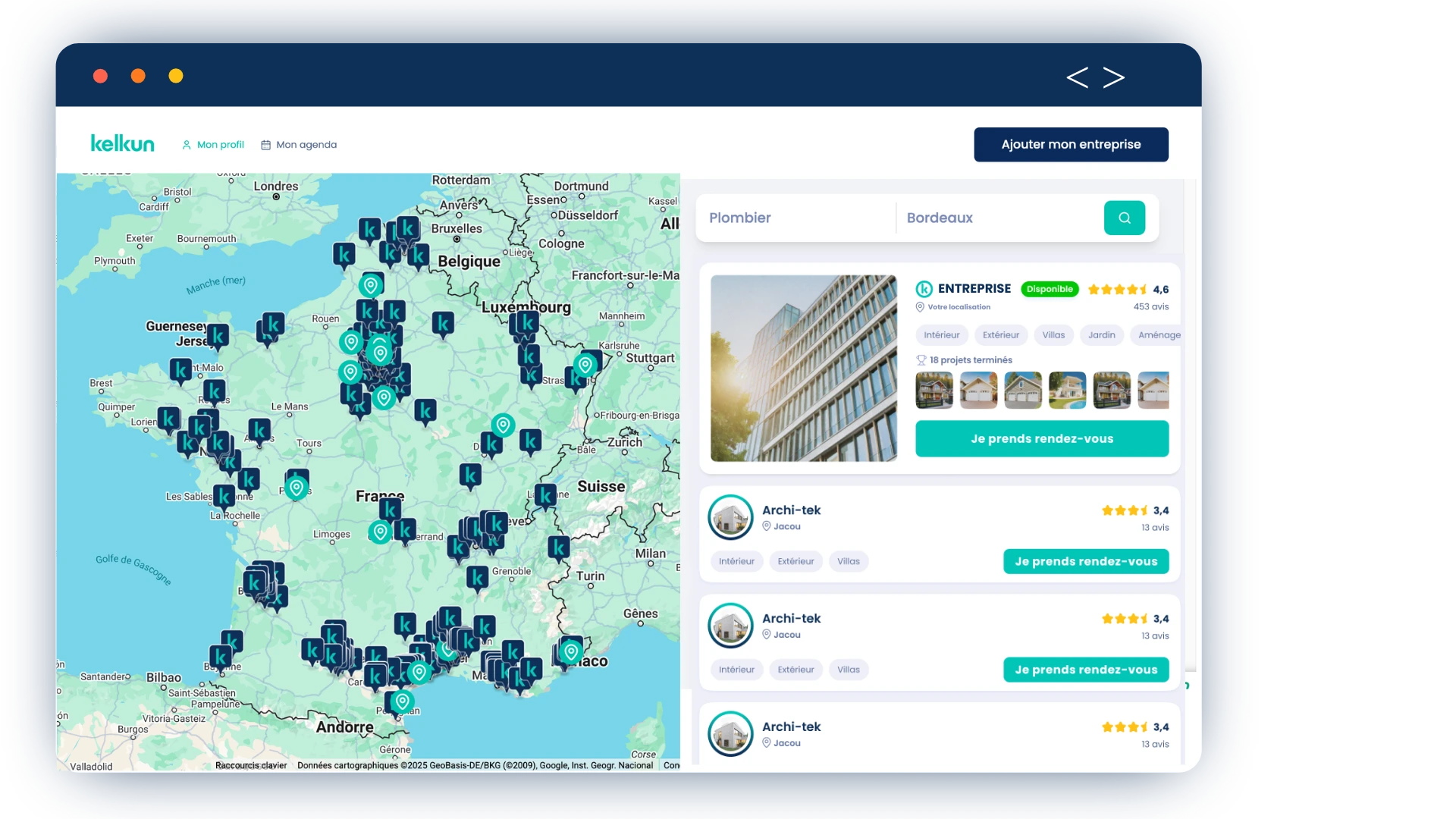Viewport: 1456px width, 819px height.
Task: Open Mon agenda link
Action: pyautogui.click(x=299, y=145)
